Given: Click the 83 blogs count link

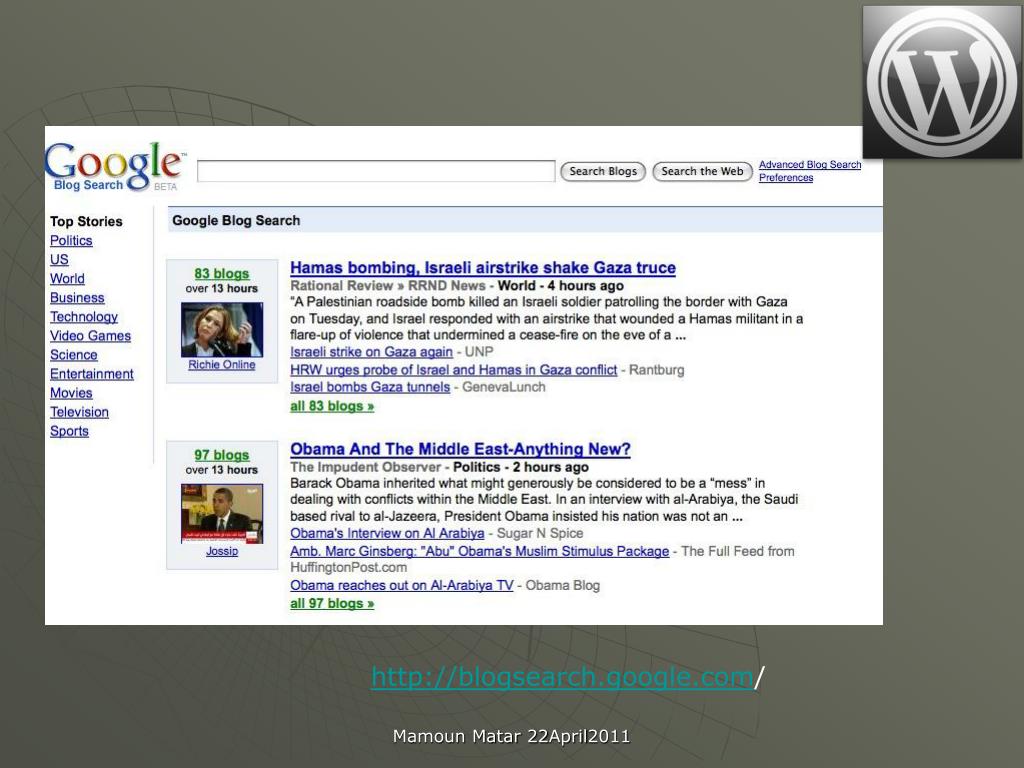Looking at the screenshot, I should (x=221, y=274).
